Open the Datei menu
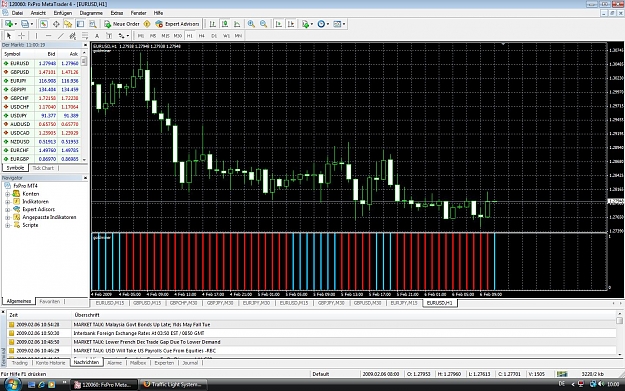625x391 pixels. click(x=18, y=13)
